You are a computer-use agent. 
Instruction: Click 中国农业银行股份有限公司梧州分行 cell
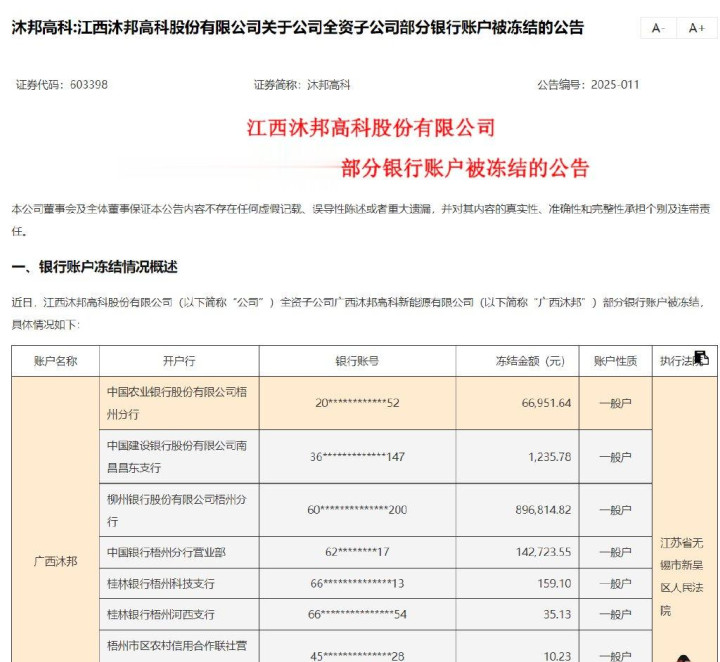point(179,403)
